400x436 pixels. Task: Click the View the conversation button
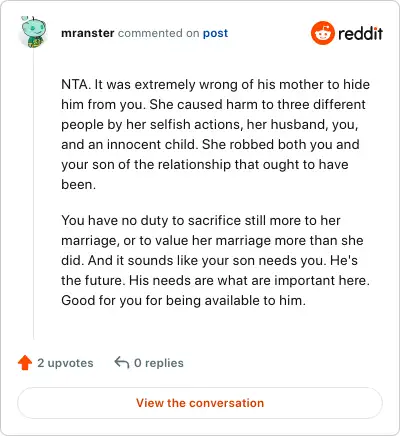[x=200, y=403]
